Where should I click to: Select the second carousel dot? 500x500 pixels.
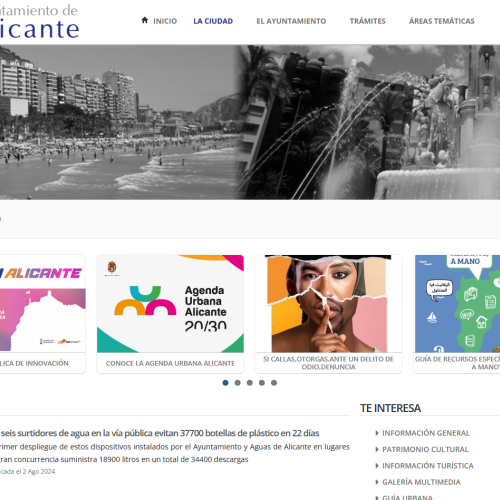coord(238,383)
